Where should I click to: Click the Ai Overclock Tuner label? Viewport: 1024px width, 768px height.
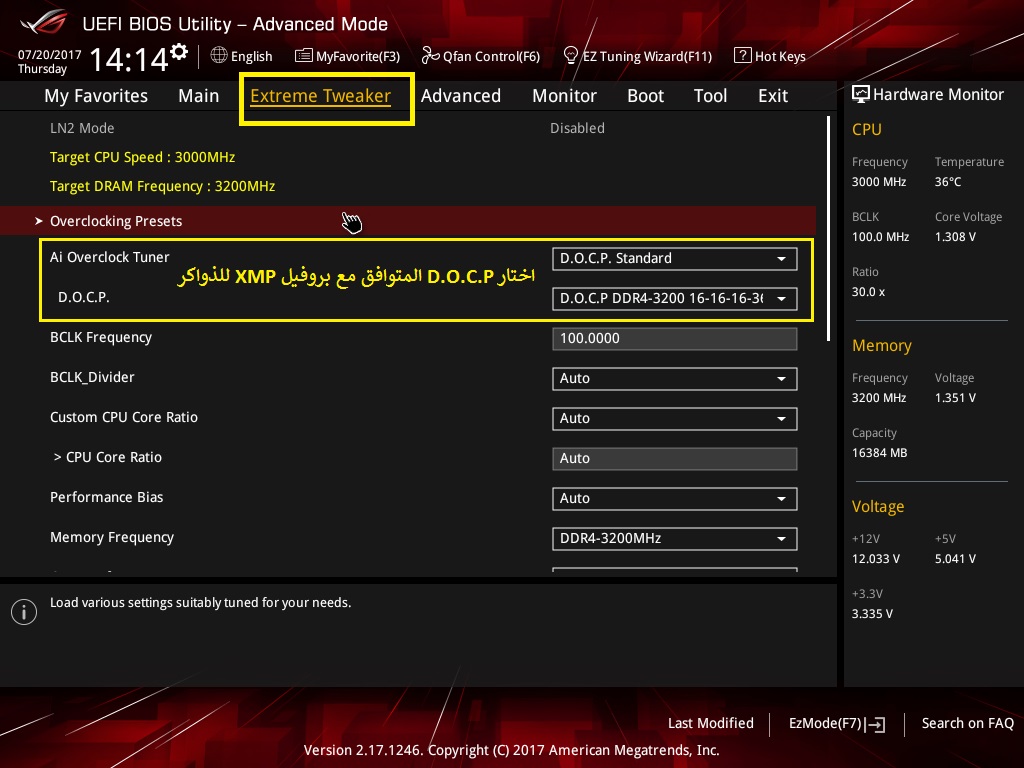(110, 257)
